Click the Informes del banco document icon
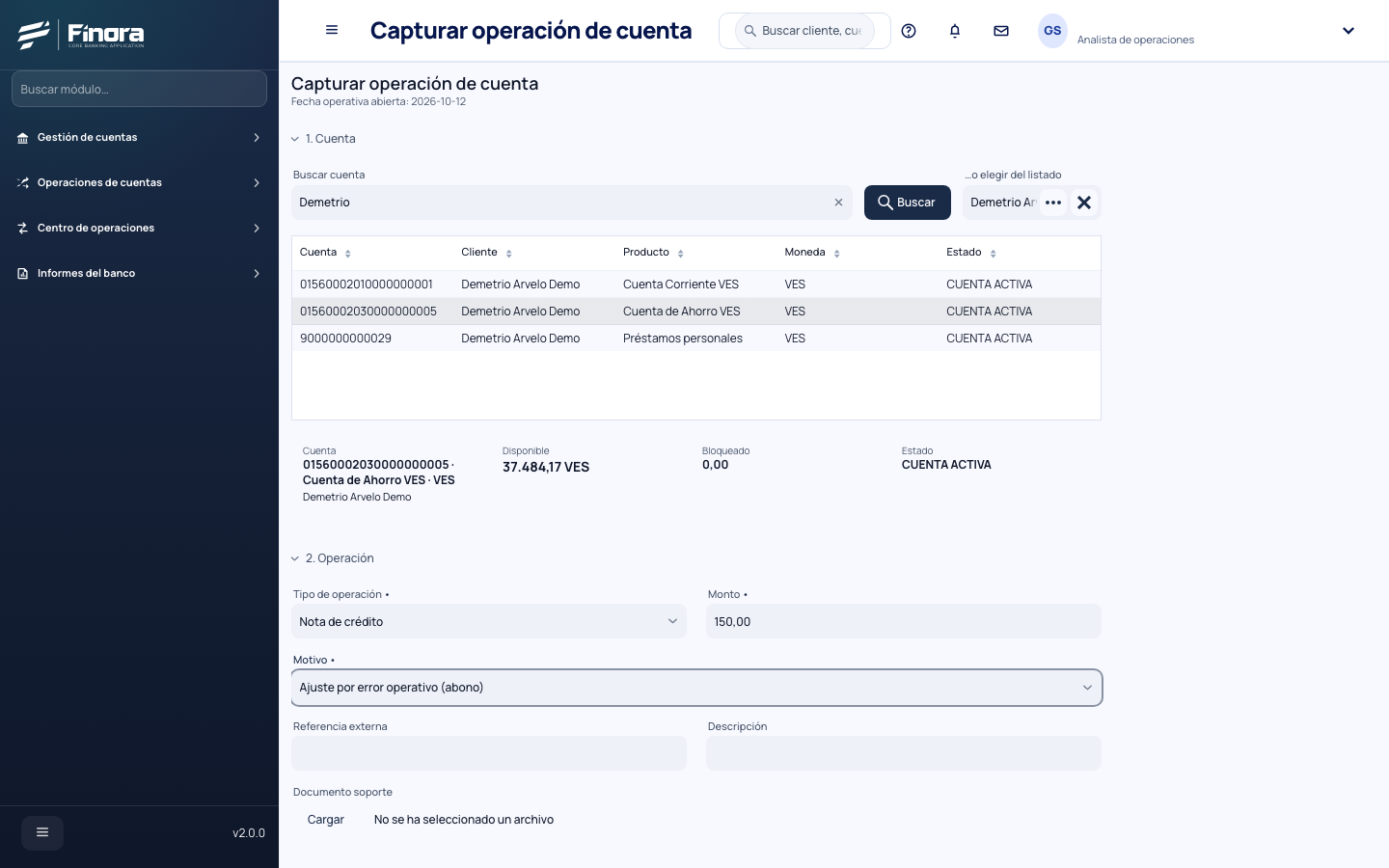The image size is (1389, 868). pyautogui.click(x=23, y=274)
